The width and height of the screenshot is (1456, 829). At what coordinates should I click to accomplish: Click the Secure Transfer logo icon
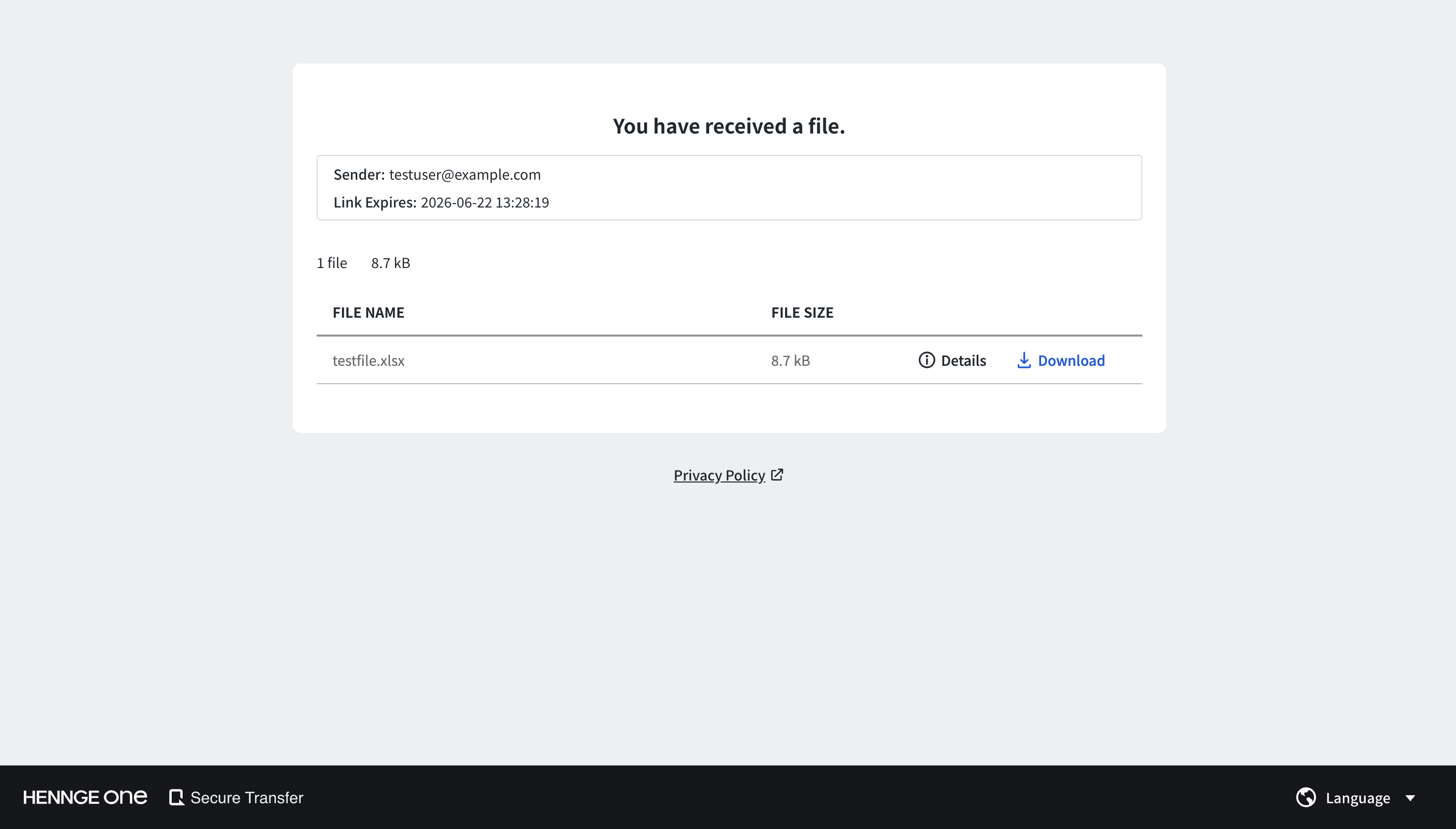pyautogui.click(x=177, y=797)
